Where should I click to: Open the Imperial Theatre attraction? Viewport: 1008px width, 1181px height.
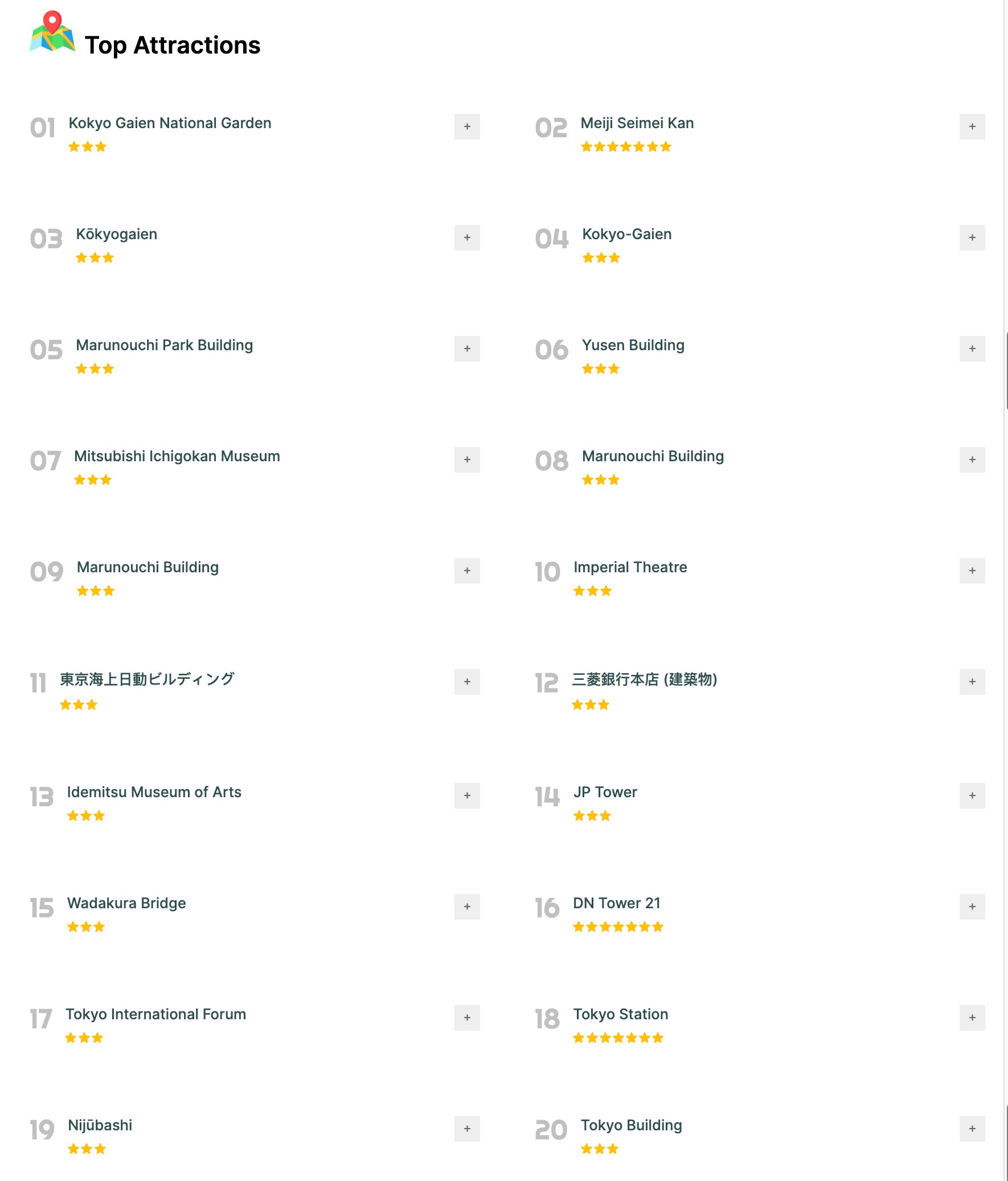[x=630, y=567]
